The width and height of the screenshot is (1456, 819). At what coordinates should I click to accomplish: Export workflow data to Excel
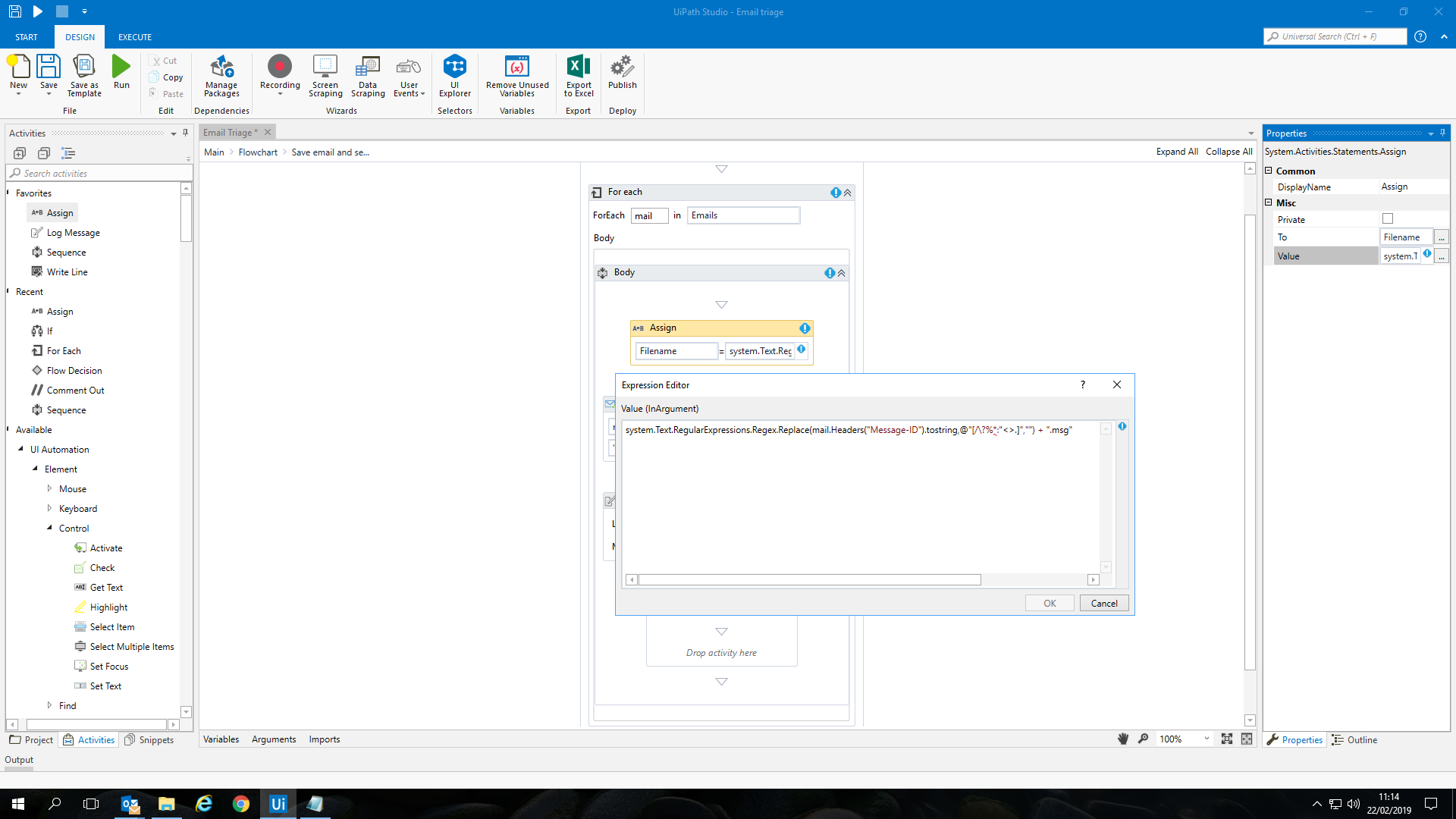(x=578, y=76)
